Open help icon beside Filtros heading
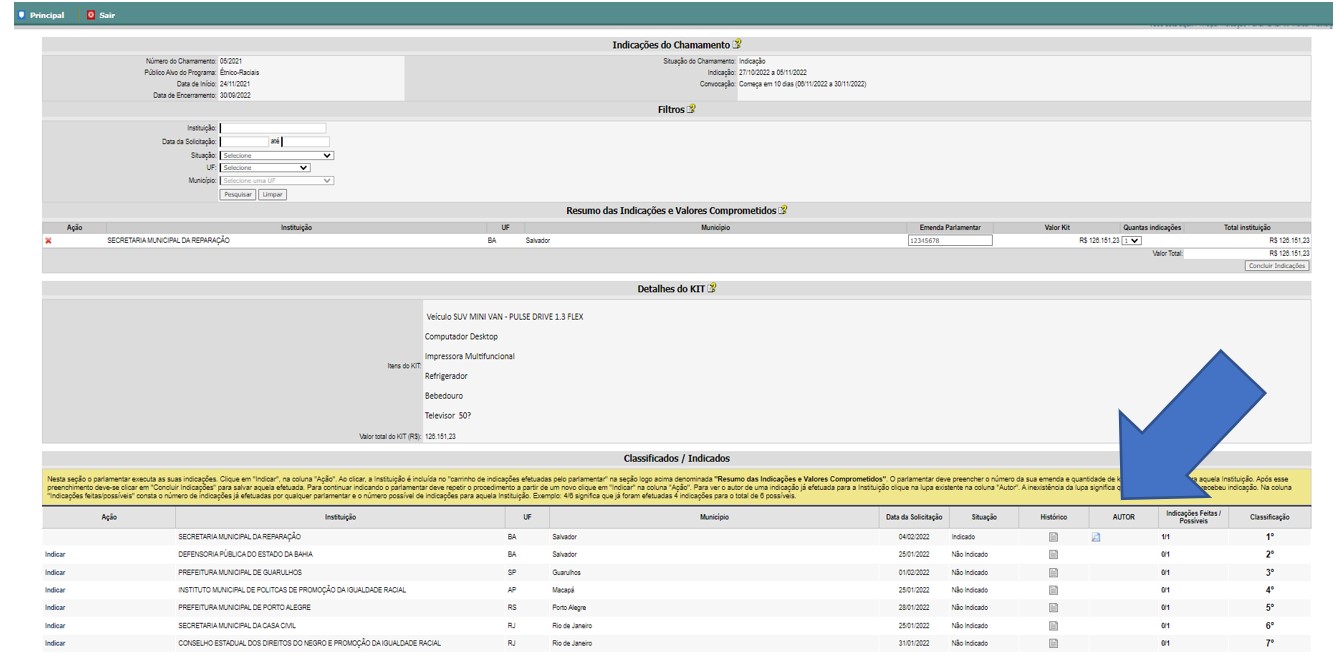This screenshot has width=1340, height=656. pyautogui.click(x=690, y=109)
